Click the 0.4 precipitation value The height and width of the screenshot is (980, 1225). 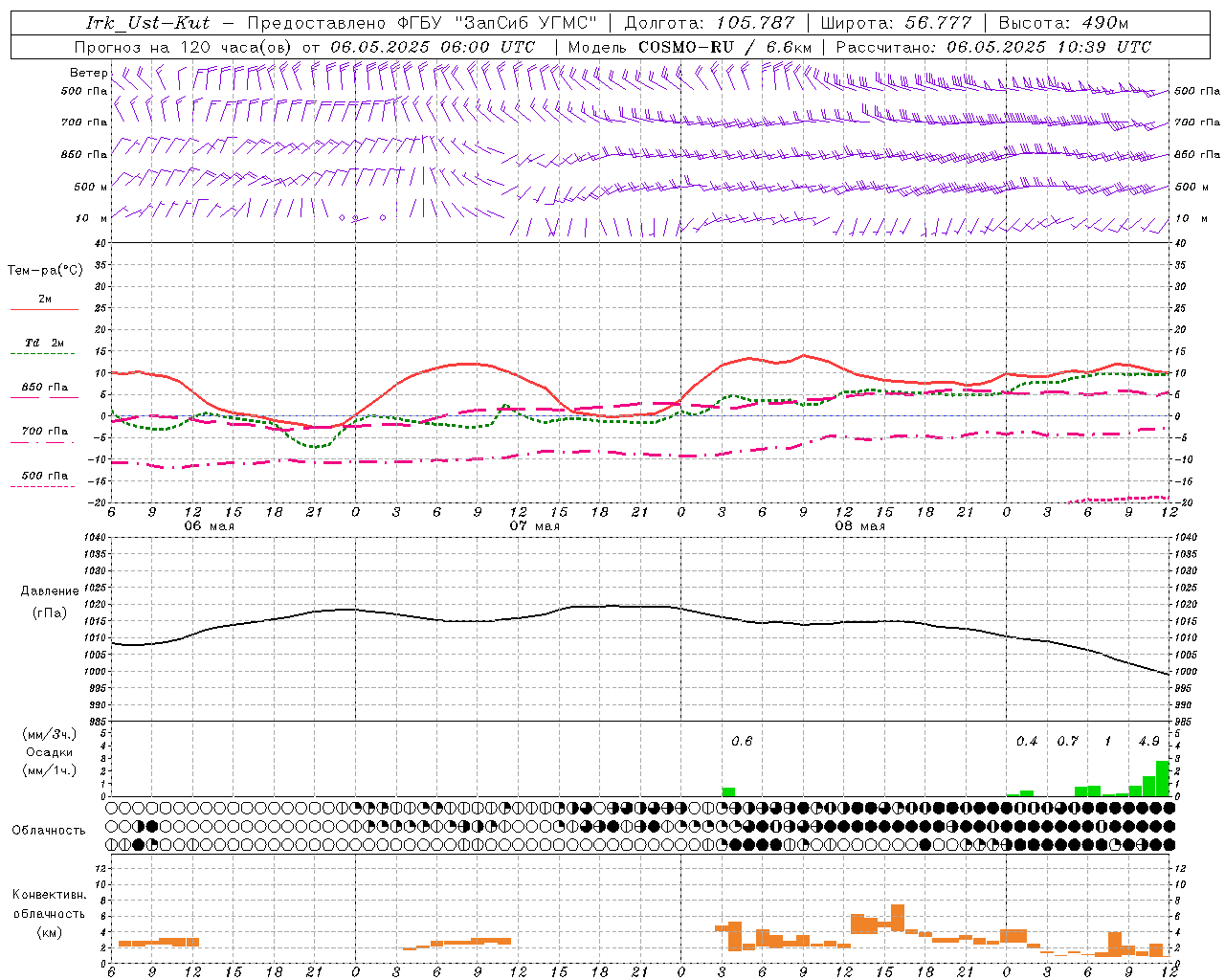pos(1027,742)
